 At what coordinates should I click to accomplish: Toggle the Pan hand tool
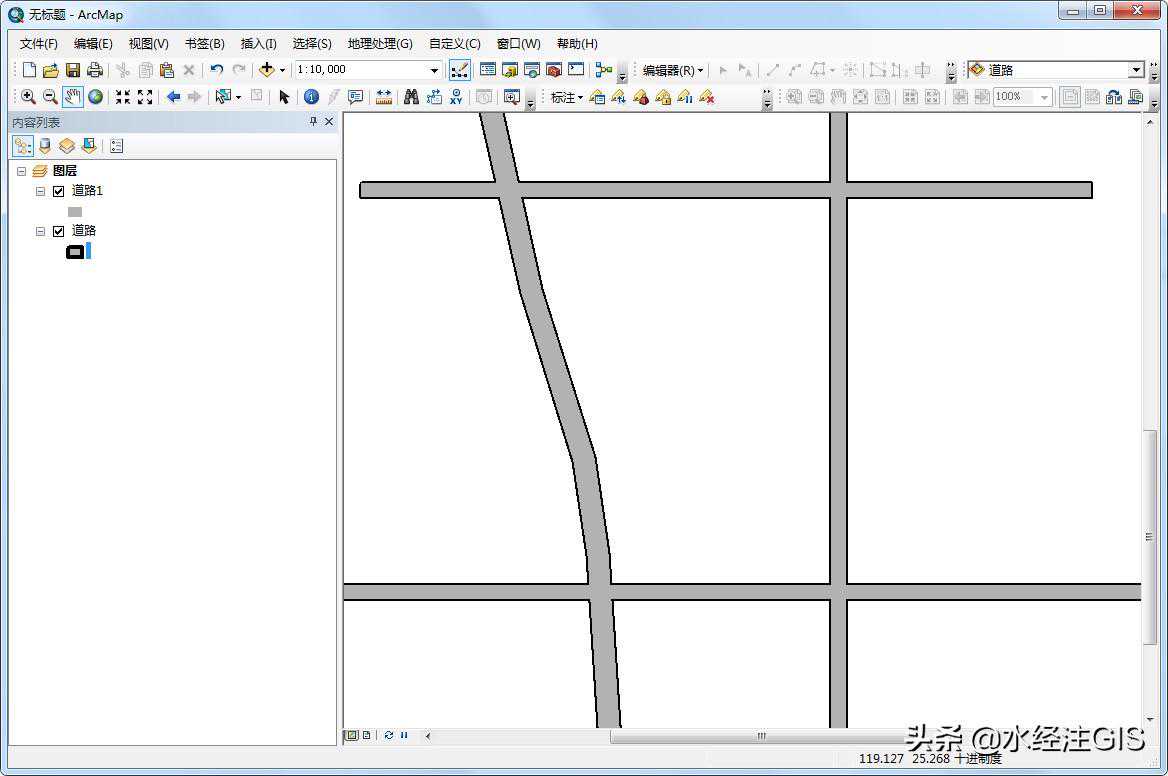pyautogui.click(x=72, y=97)
